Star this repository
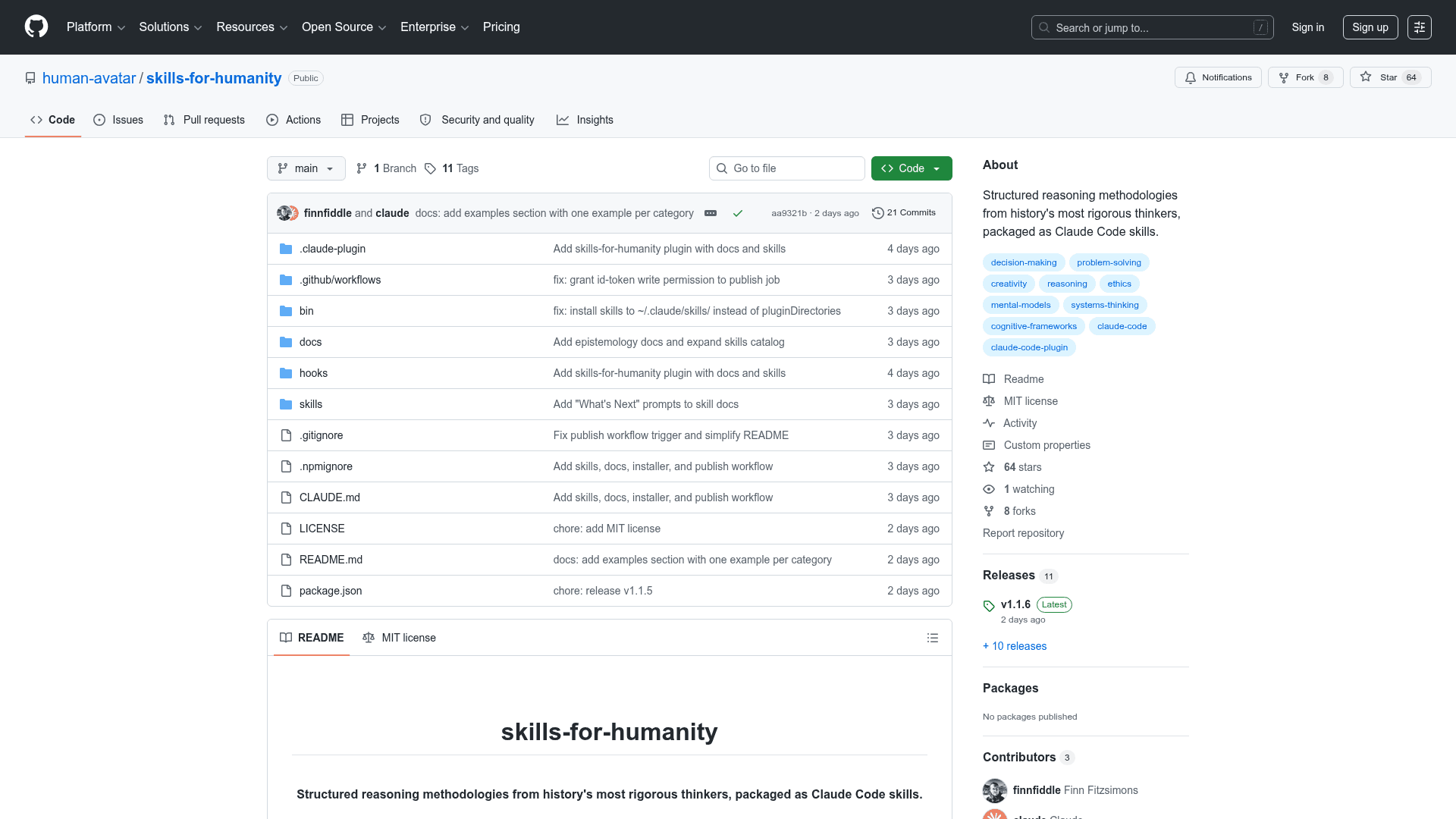 (1390, 77)
